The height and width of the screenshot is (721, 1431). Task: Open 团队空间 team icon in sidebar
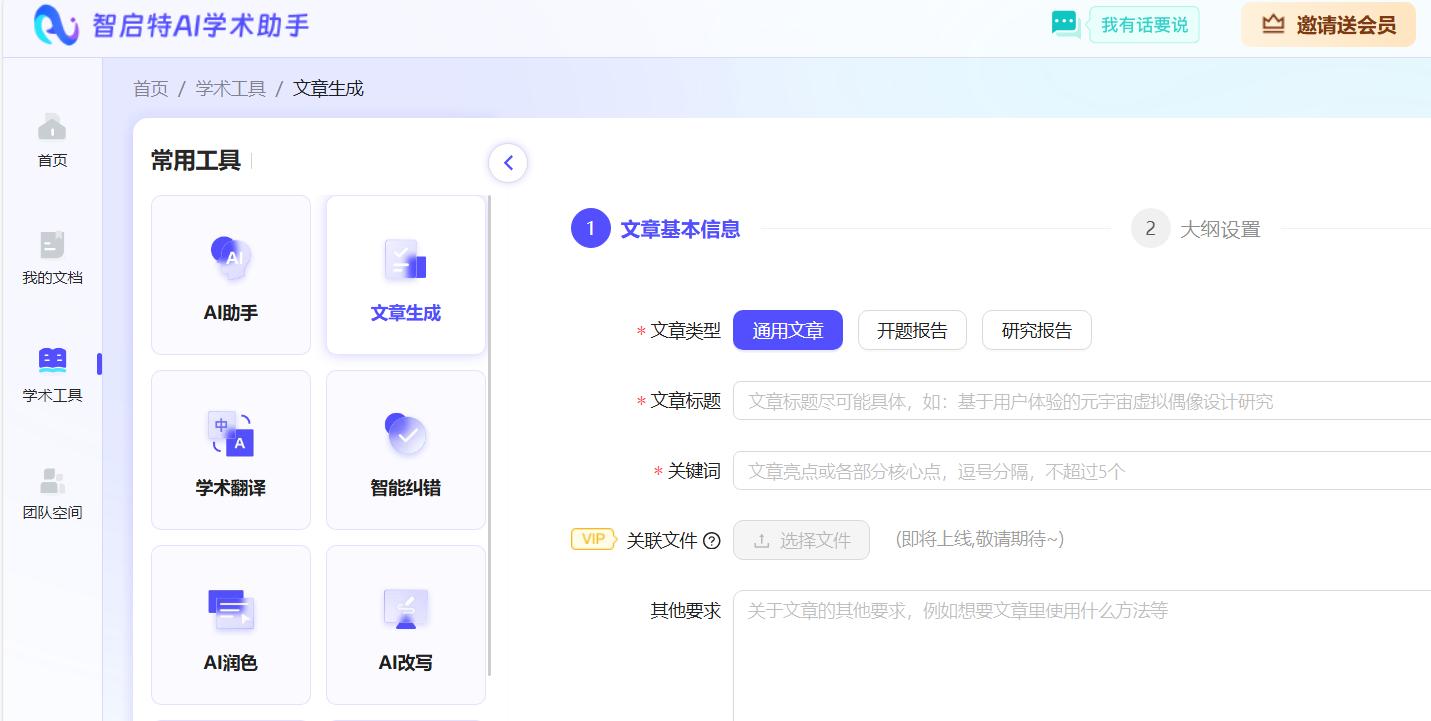[x=52, y=481]
